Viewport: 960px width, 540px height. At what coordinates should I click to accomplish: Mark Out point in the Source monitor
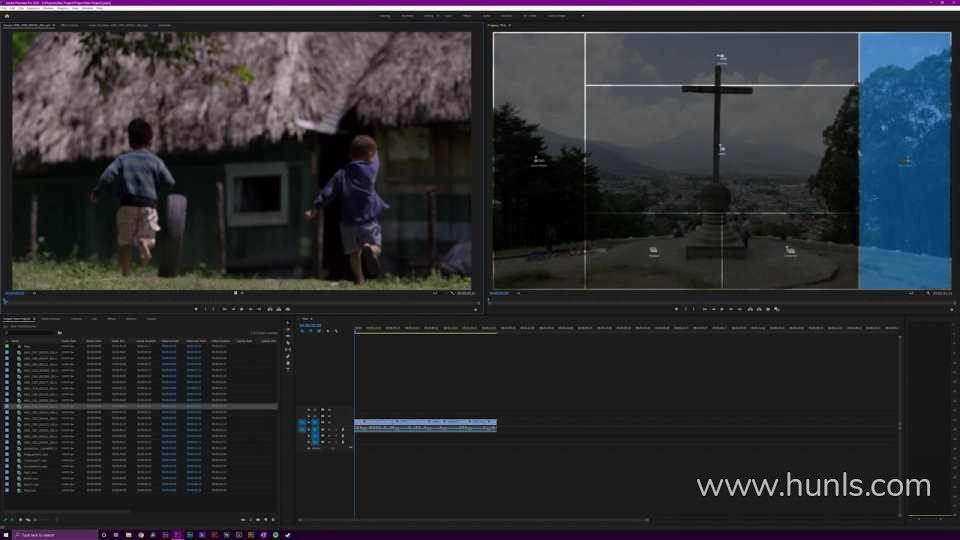point(213,309)
